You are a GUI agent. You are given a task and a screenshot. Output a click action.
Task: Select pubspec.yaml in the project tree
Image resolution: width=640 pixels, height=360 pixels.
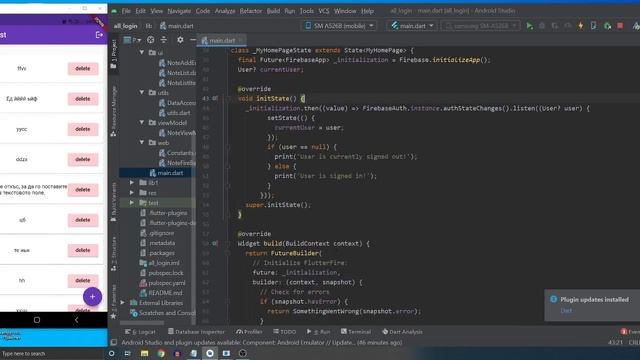point(162,283)
